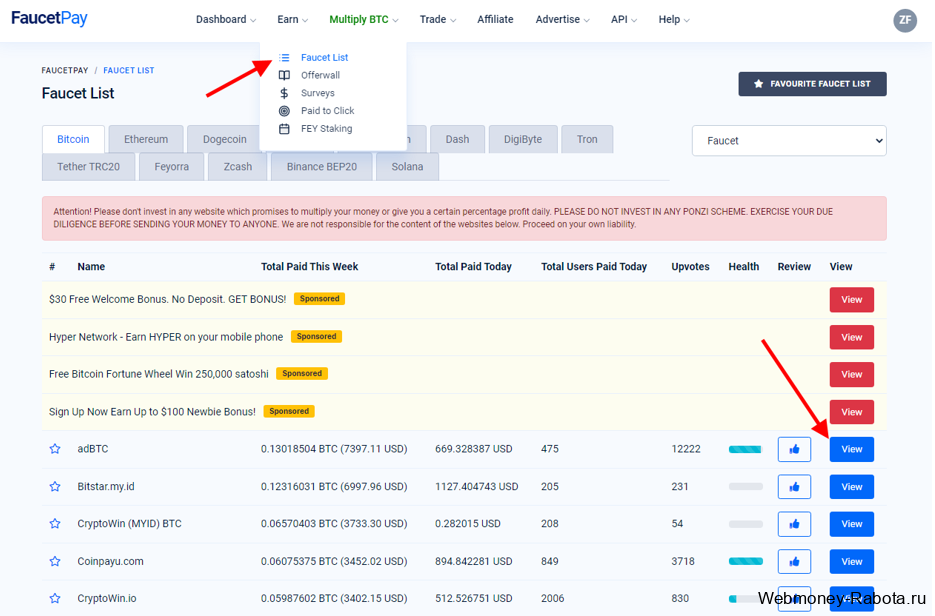Click the Upvotes column header
Screen dimensions: 935x616
pyautogui.click(x=690, y=267)
